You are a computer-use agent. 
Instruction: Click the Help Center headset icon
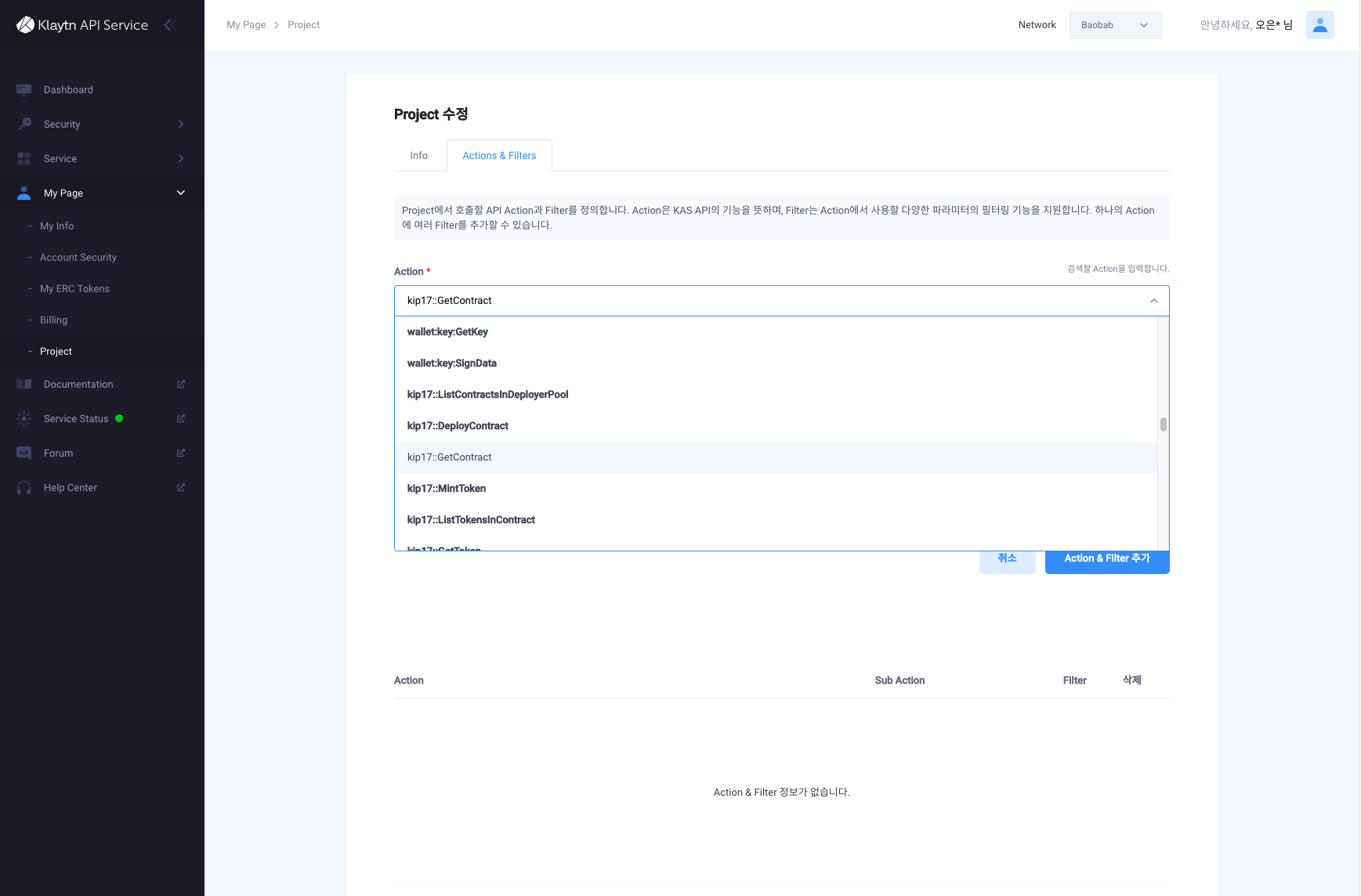pyautogui.click(x=24, y=487)
